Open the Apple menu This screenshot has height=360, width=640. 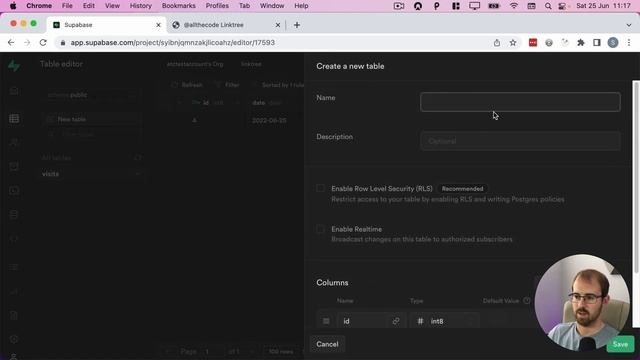13,6
